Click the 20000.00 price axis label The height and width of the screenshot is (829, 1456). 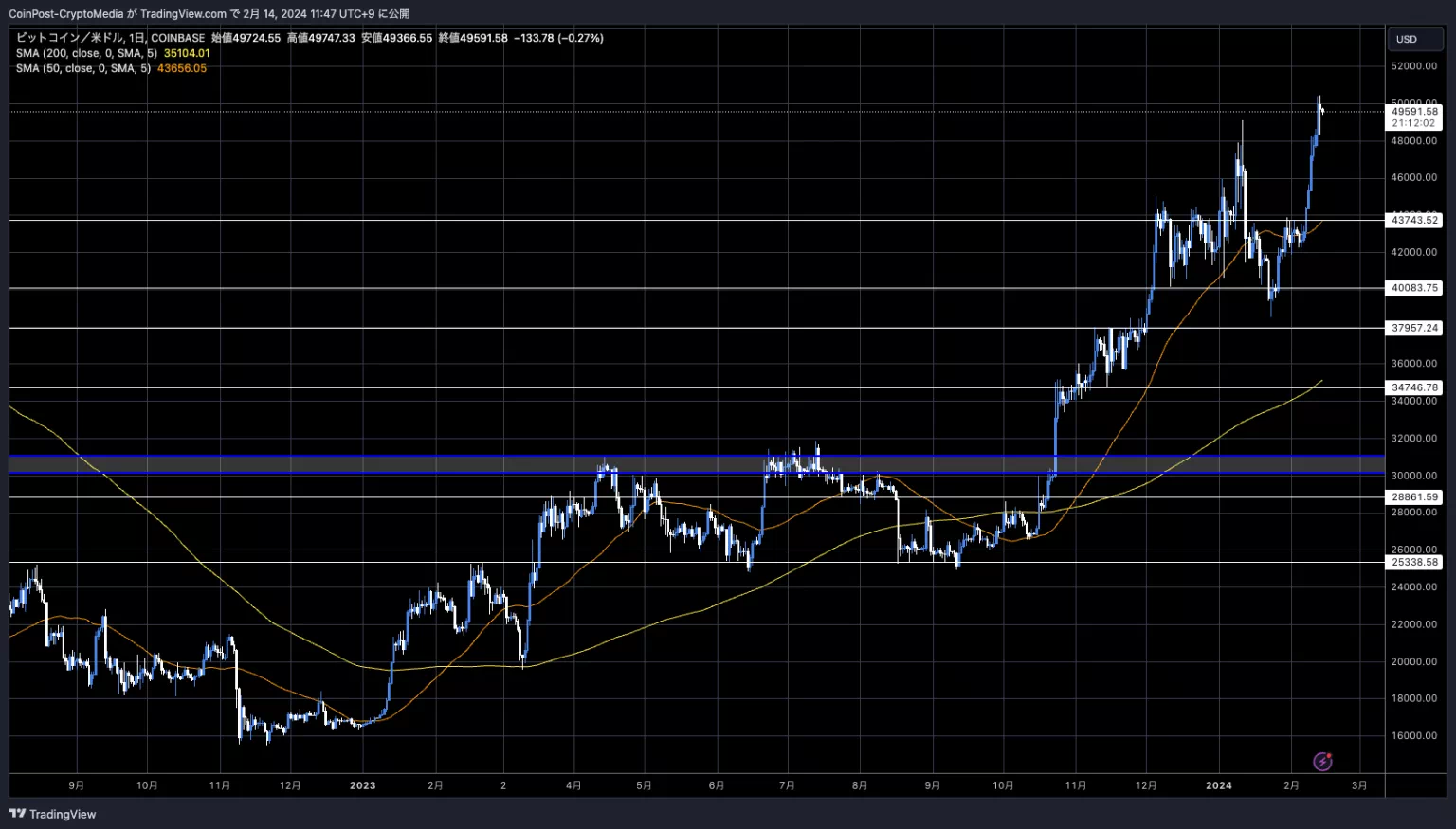tap(1414, 661)
